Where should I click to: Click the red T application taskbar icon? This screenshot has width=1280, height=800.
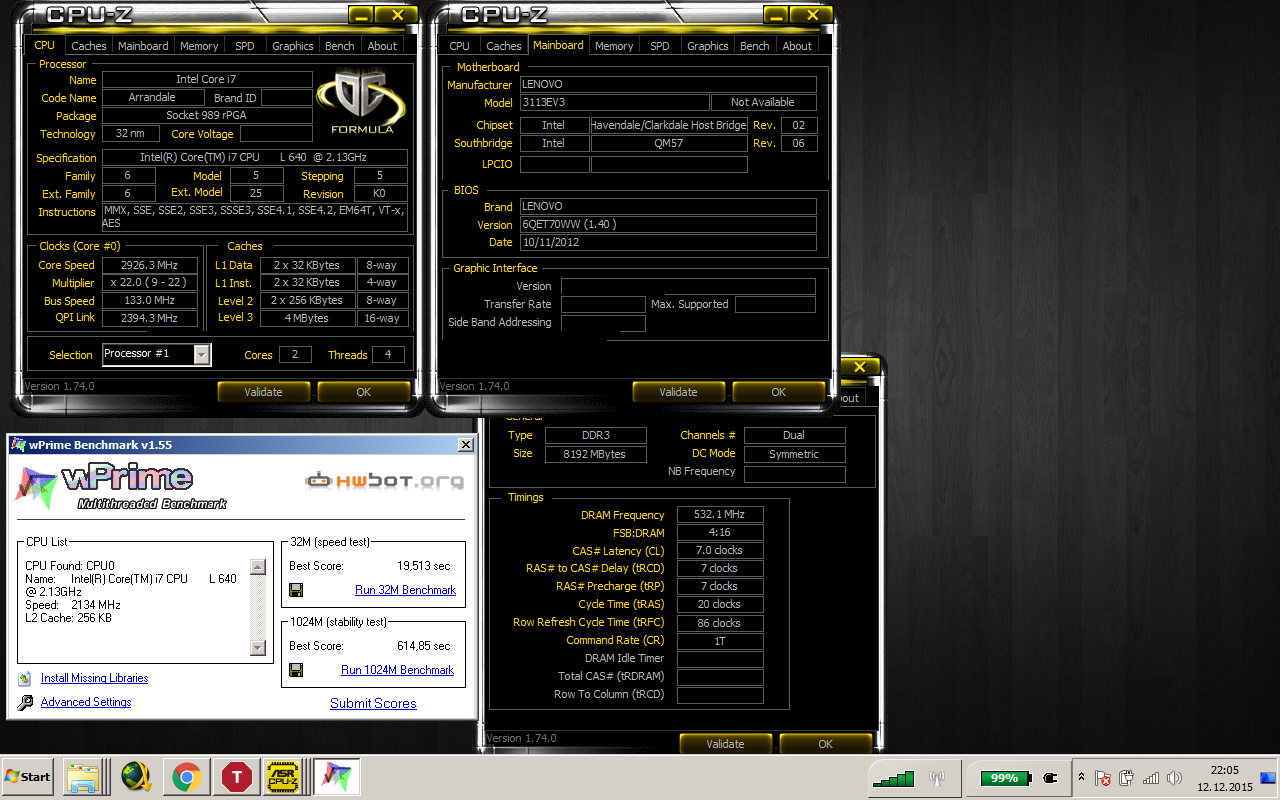[x=237, y=776]
